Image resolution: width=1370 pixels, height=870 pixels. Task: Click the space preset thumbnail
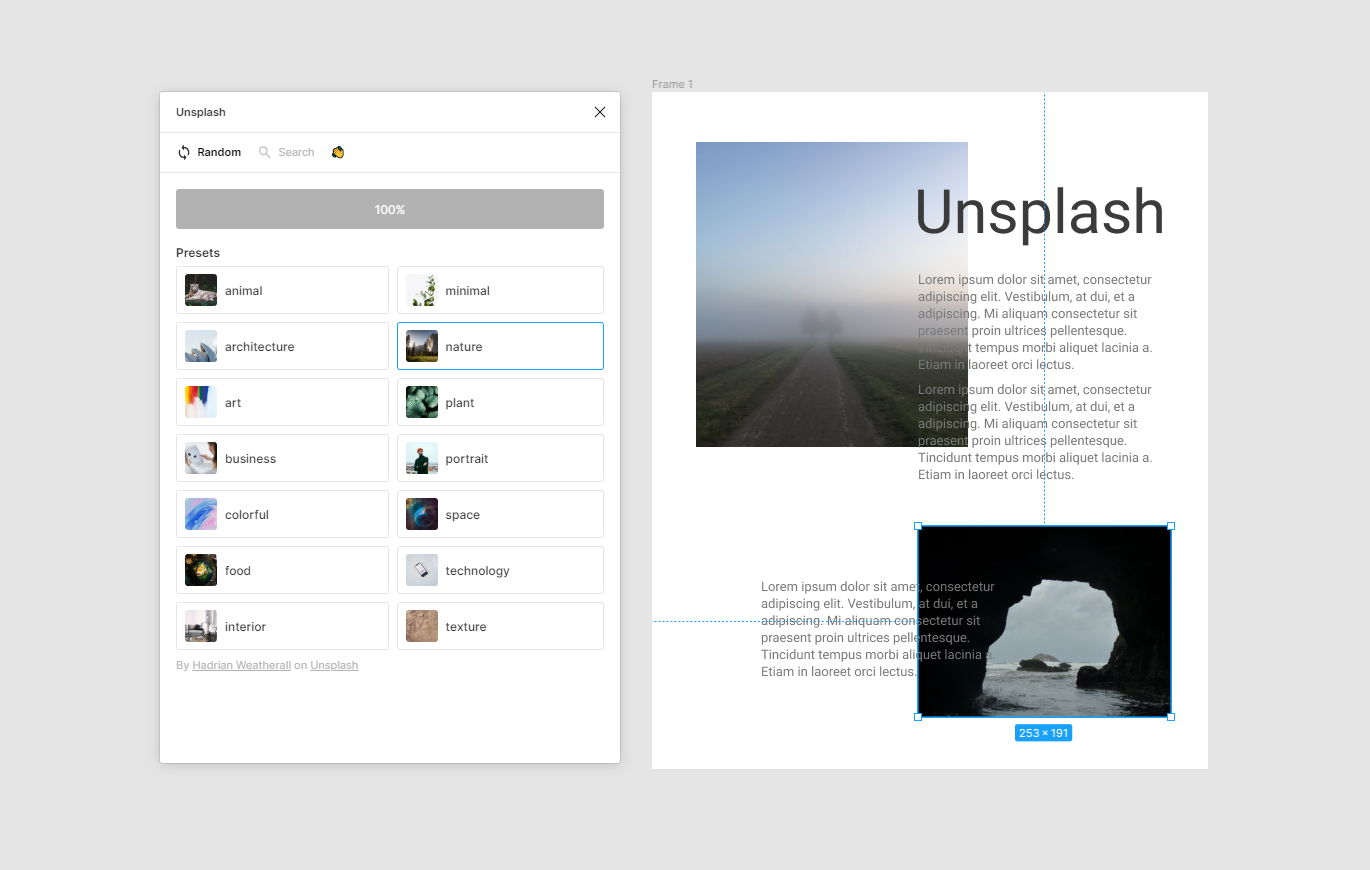coord(422,514)
